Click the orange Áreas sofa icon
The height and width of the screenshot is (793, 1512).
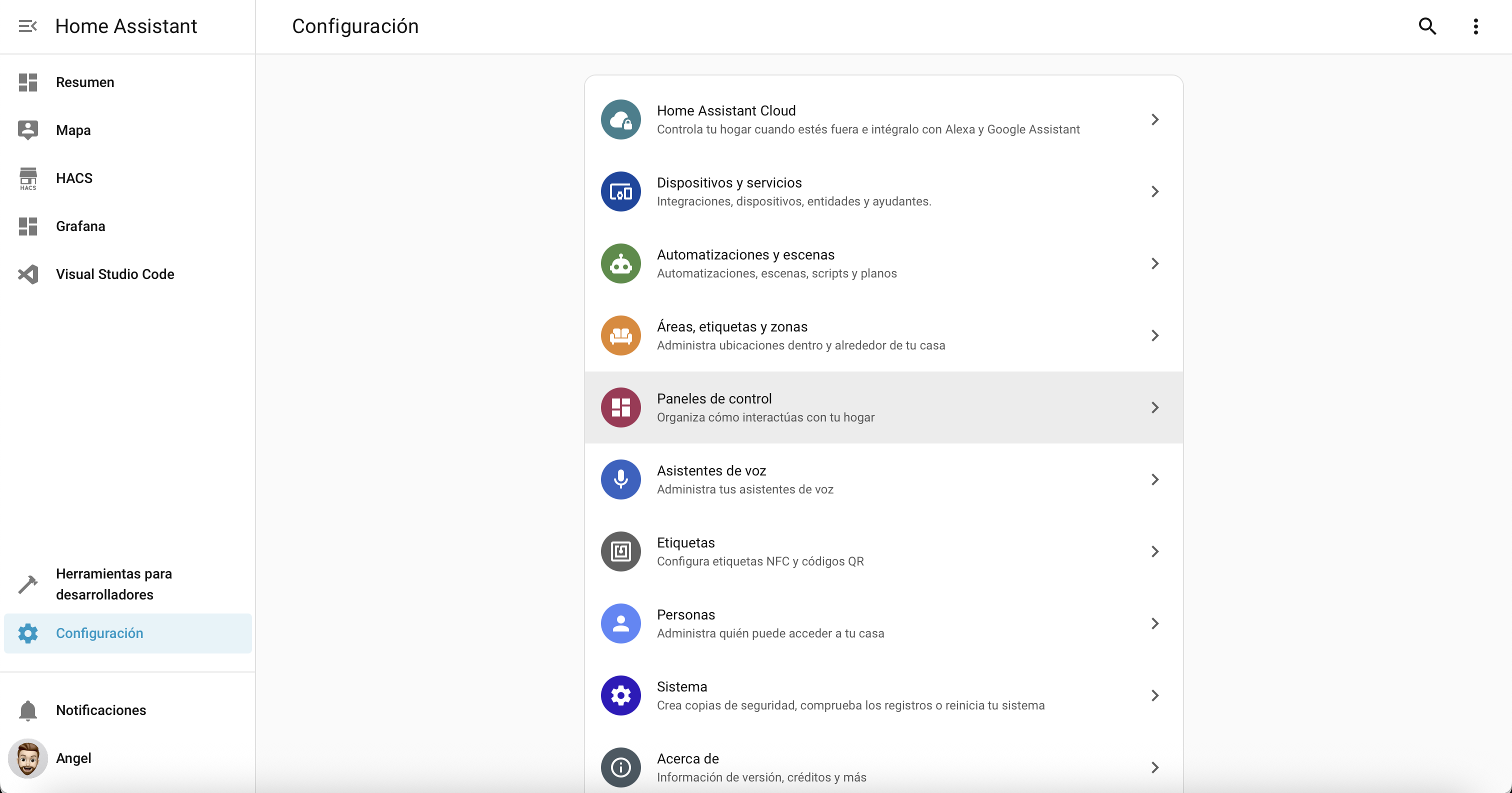pyautogui.click(x=620, y=335)
